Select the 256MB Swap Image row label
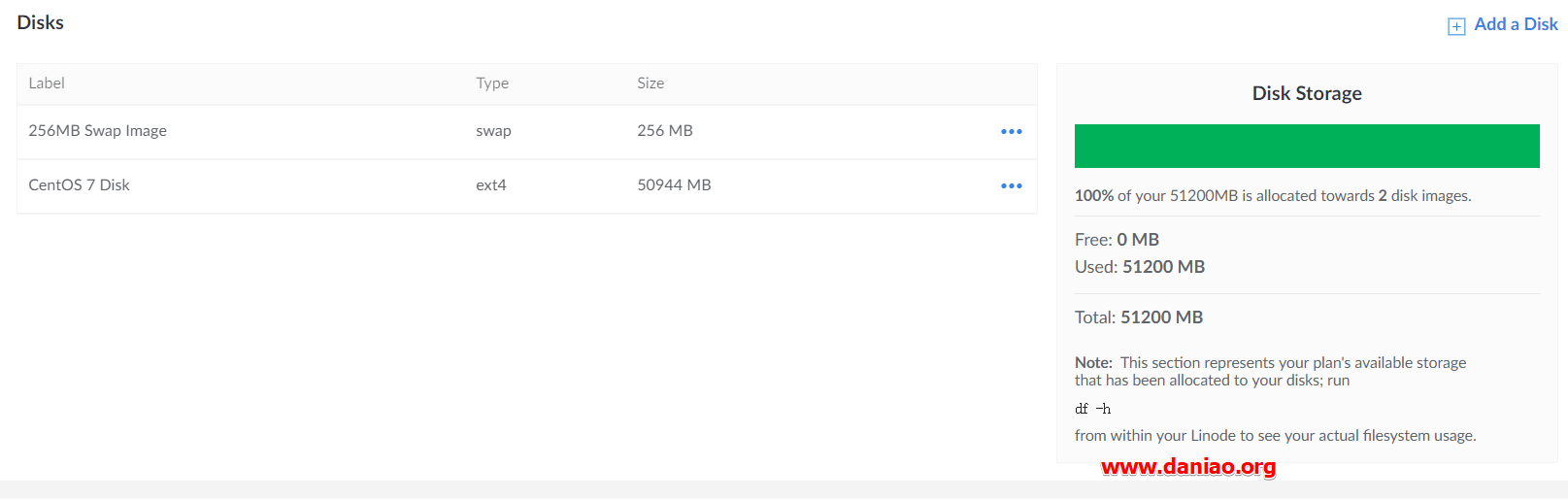The width and height of the screenshot is (1568, 500). point(97,130)
